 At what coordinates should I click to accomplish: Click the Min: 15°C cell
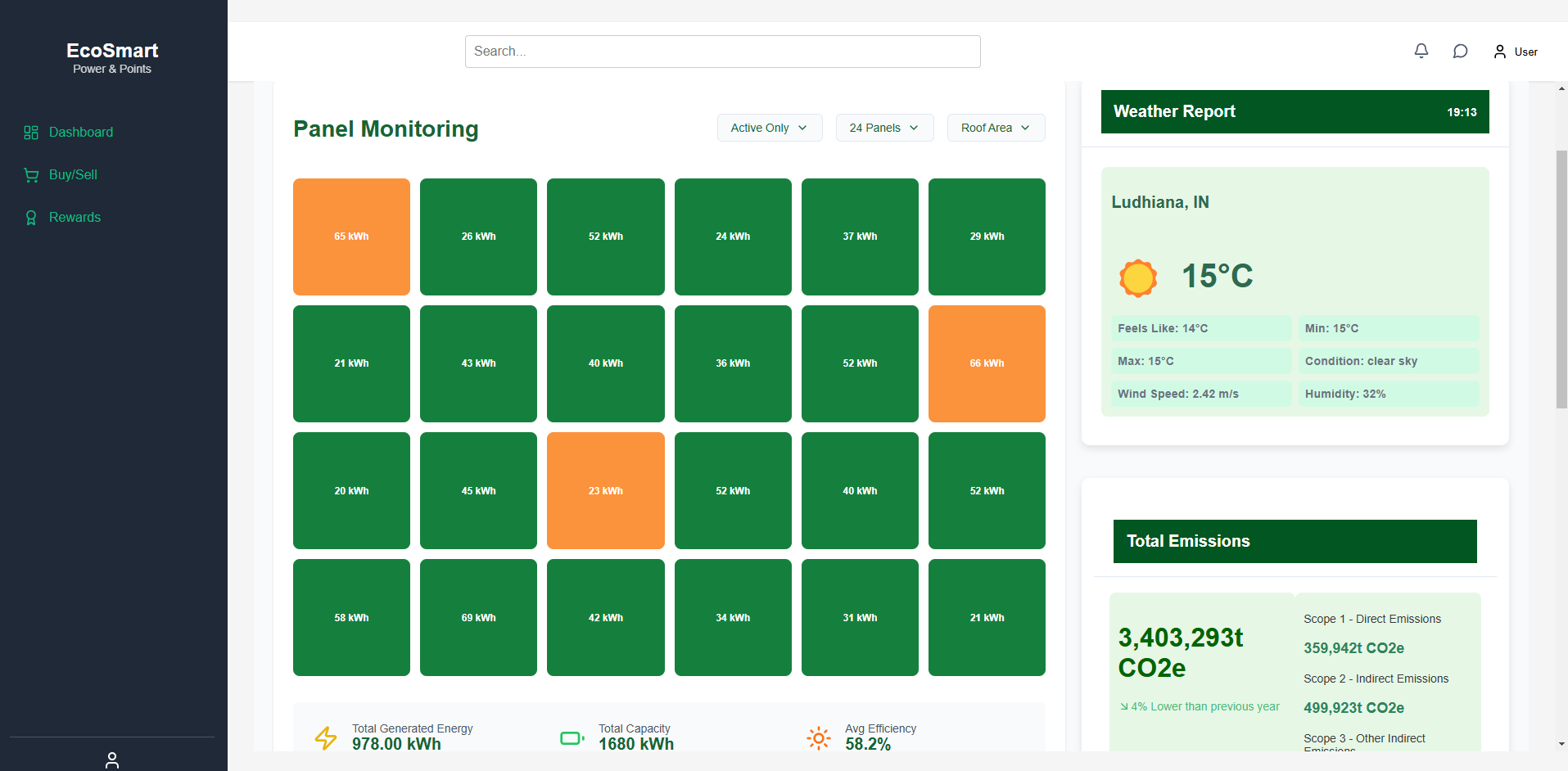coord(1389,328)
